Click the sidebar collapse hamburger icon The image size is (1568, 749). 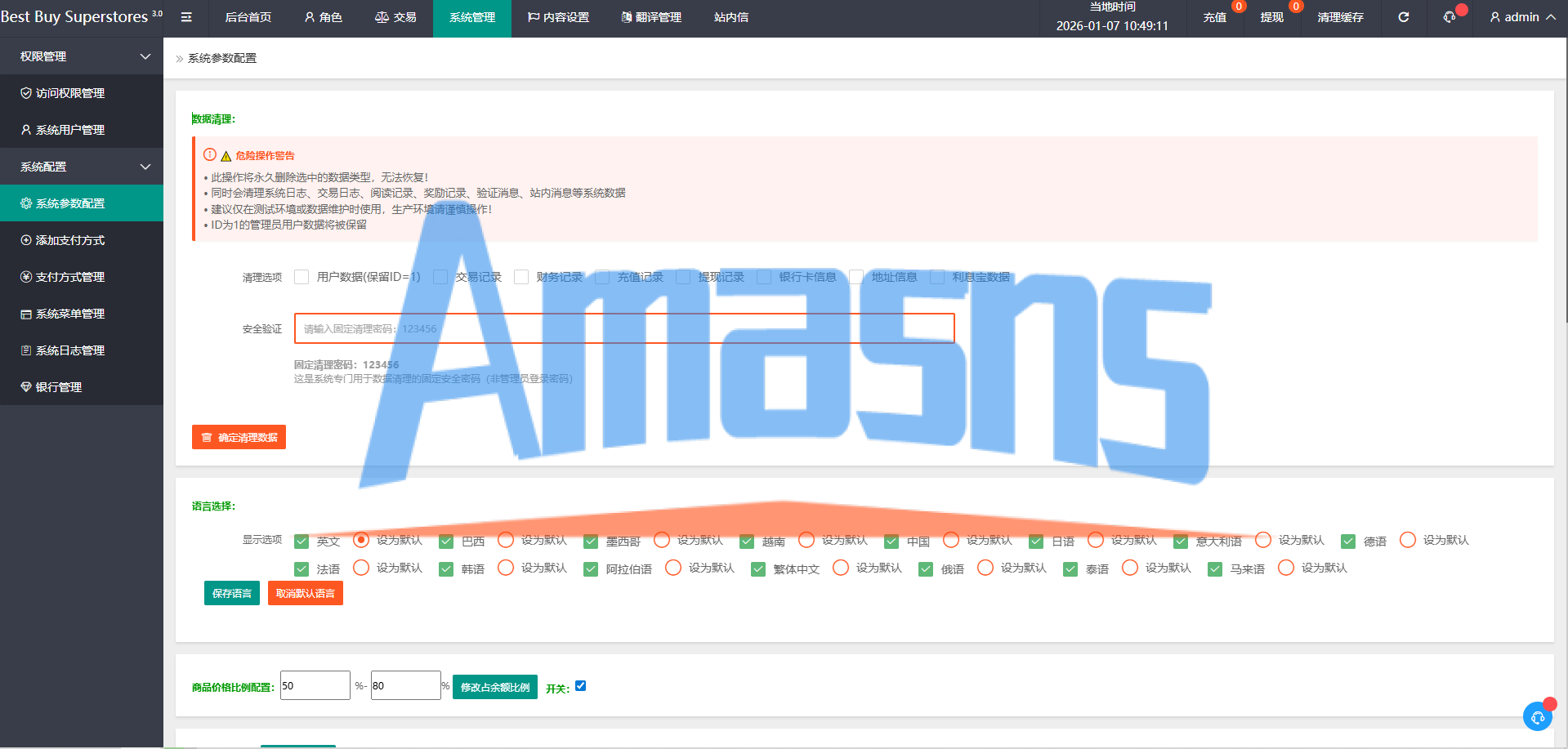click(x=186, y=17)
